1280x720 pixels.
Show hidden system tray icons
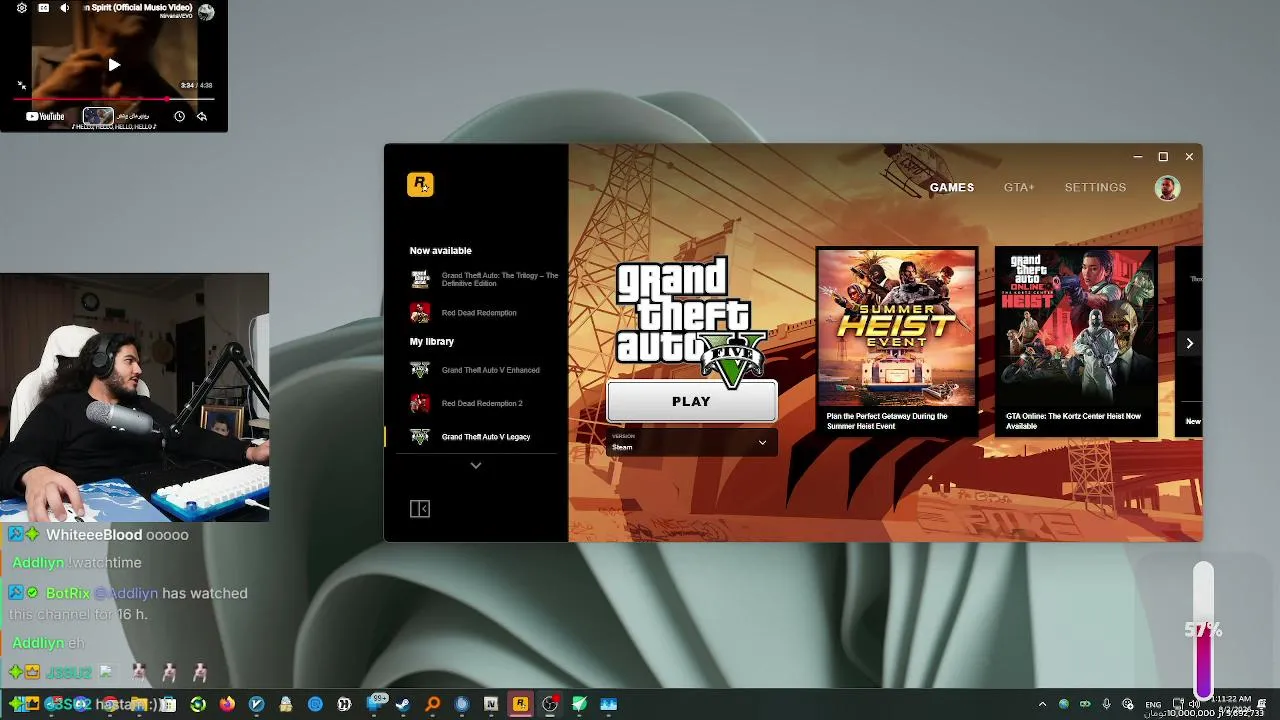point(1042,704)
